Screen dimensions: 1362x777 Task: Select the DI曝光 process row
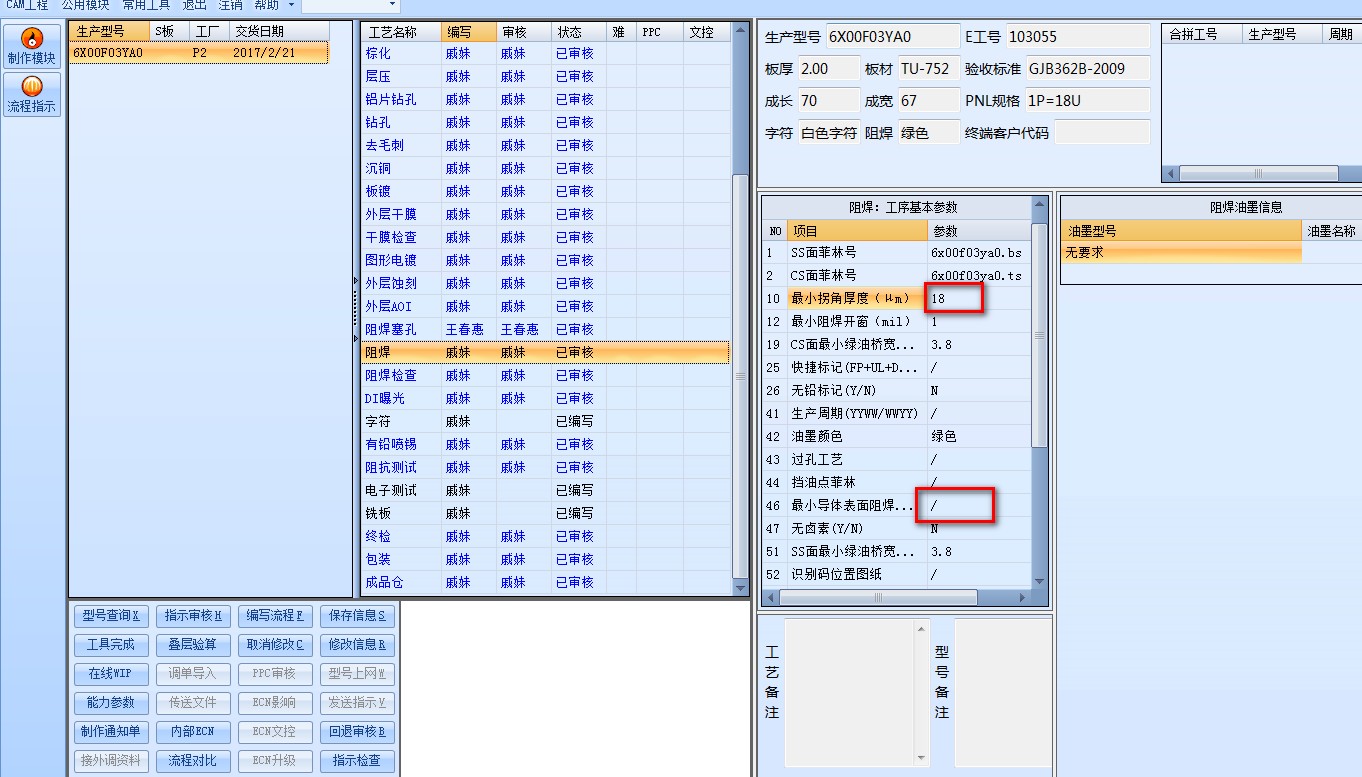[546, 399]
